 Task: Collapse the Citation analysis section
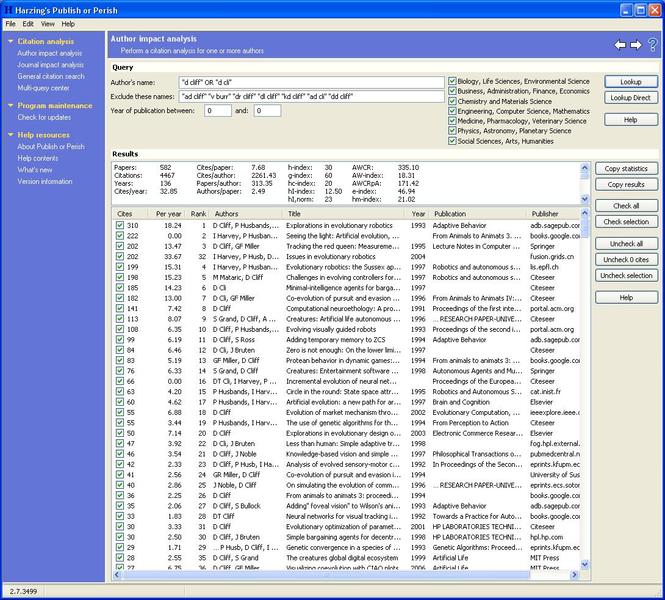pos(11,42)
